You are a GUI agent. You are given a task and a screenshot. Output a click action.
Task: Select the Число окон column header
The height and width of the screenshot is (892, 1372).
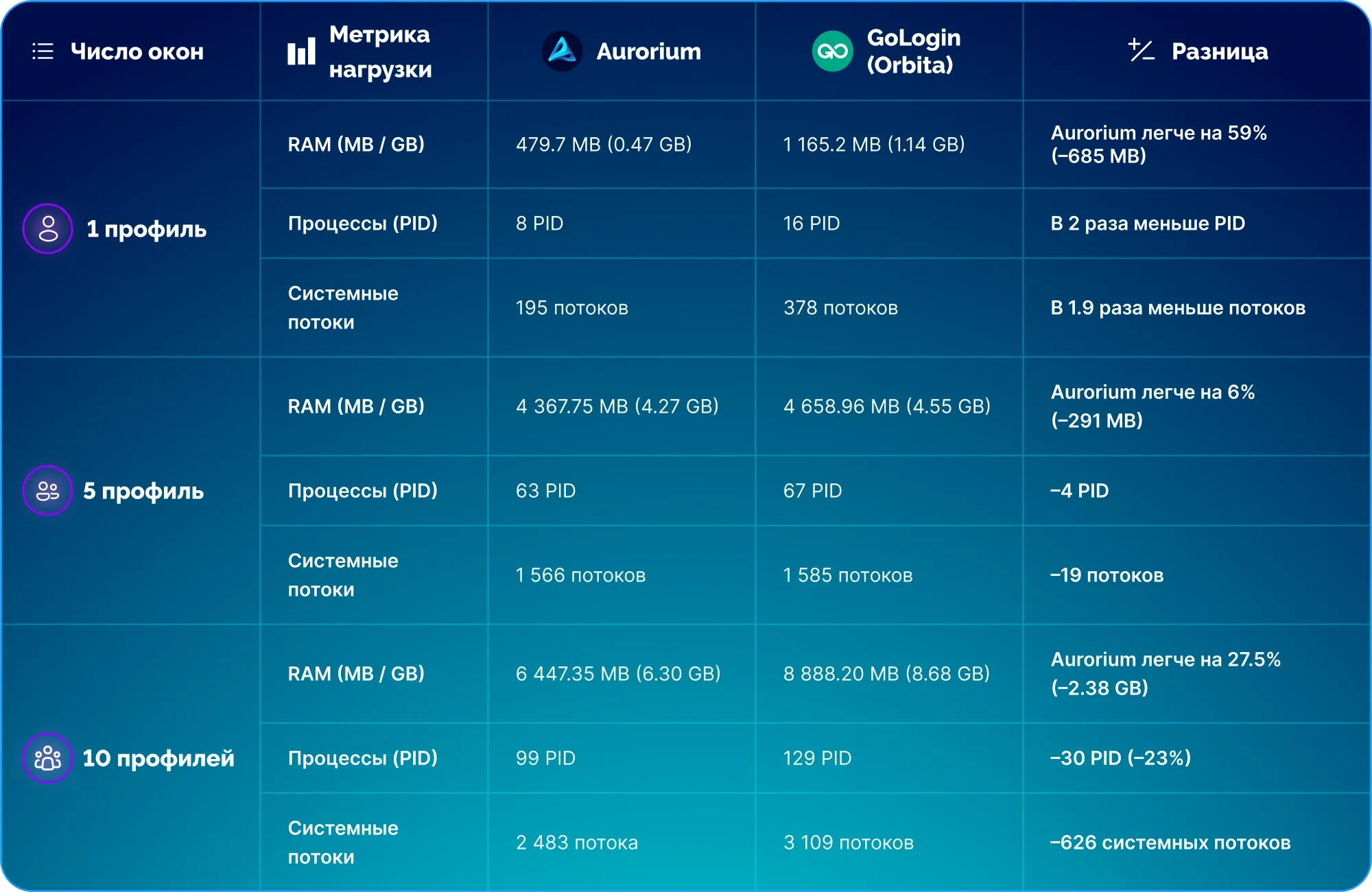coord(137,51)
